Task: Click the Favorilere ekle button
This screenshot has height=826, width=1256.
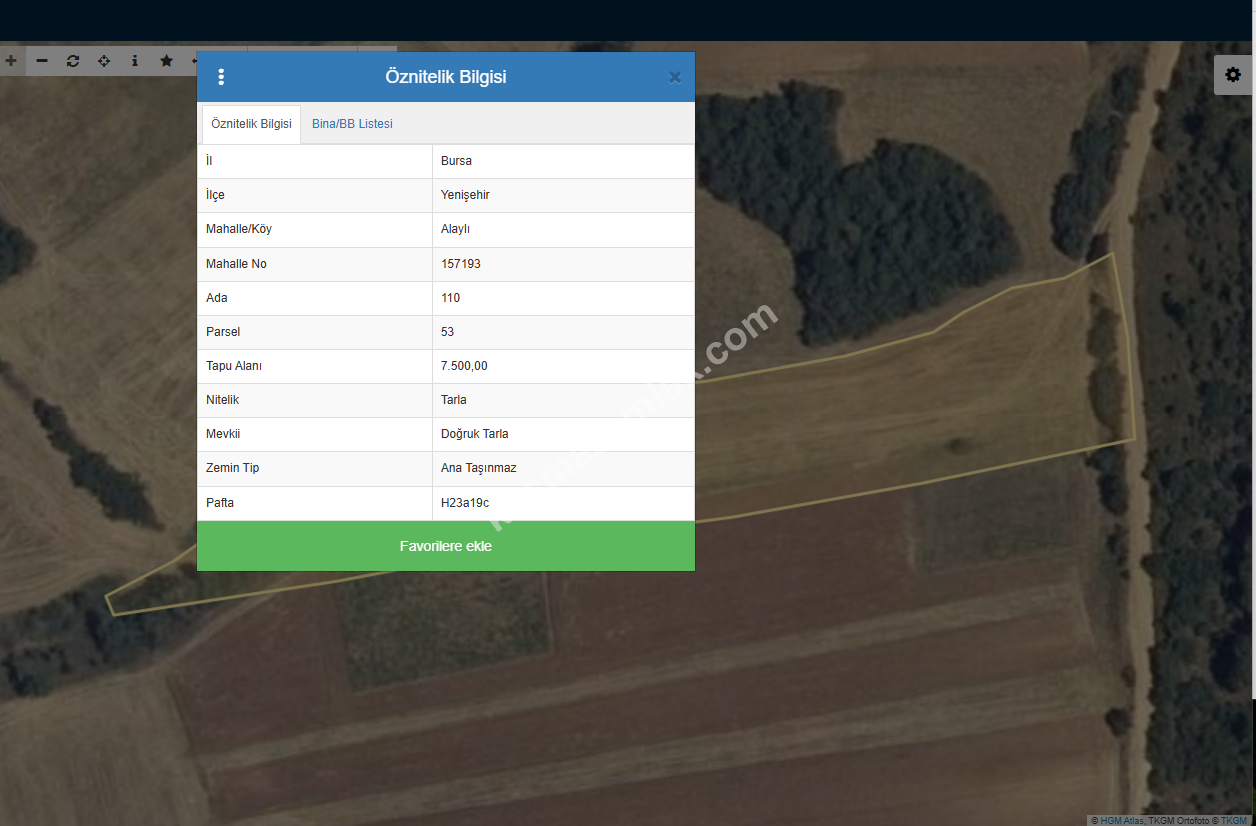Action: (x=445, y=546)
